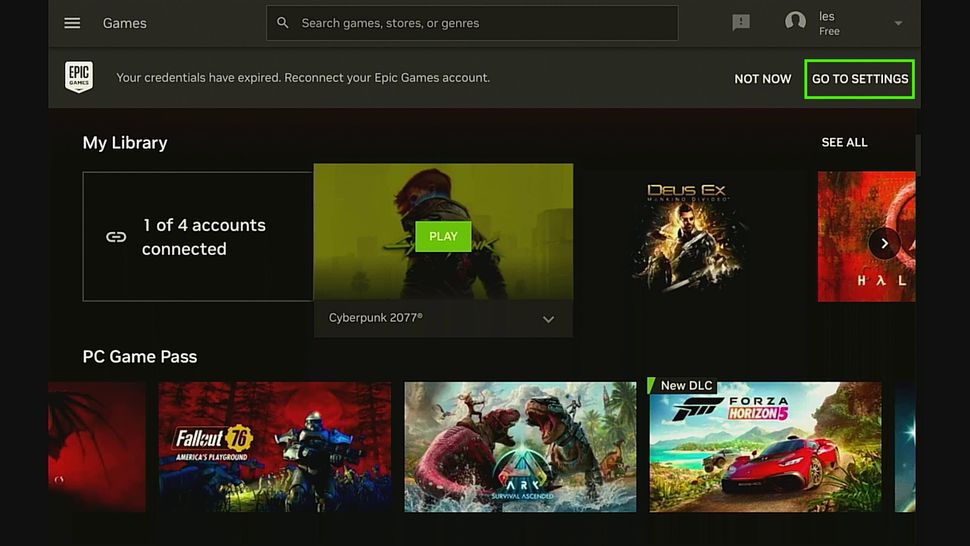Expand the Cyberpunk 2077 details chevron
Screen dimensions: 970x546
click(548, 319)
